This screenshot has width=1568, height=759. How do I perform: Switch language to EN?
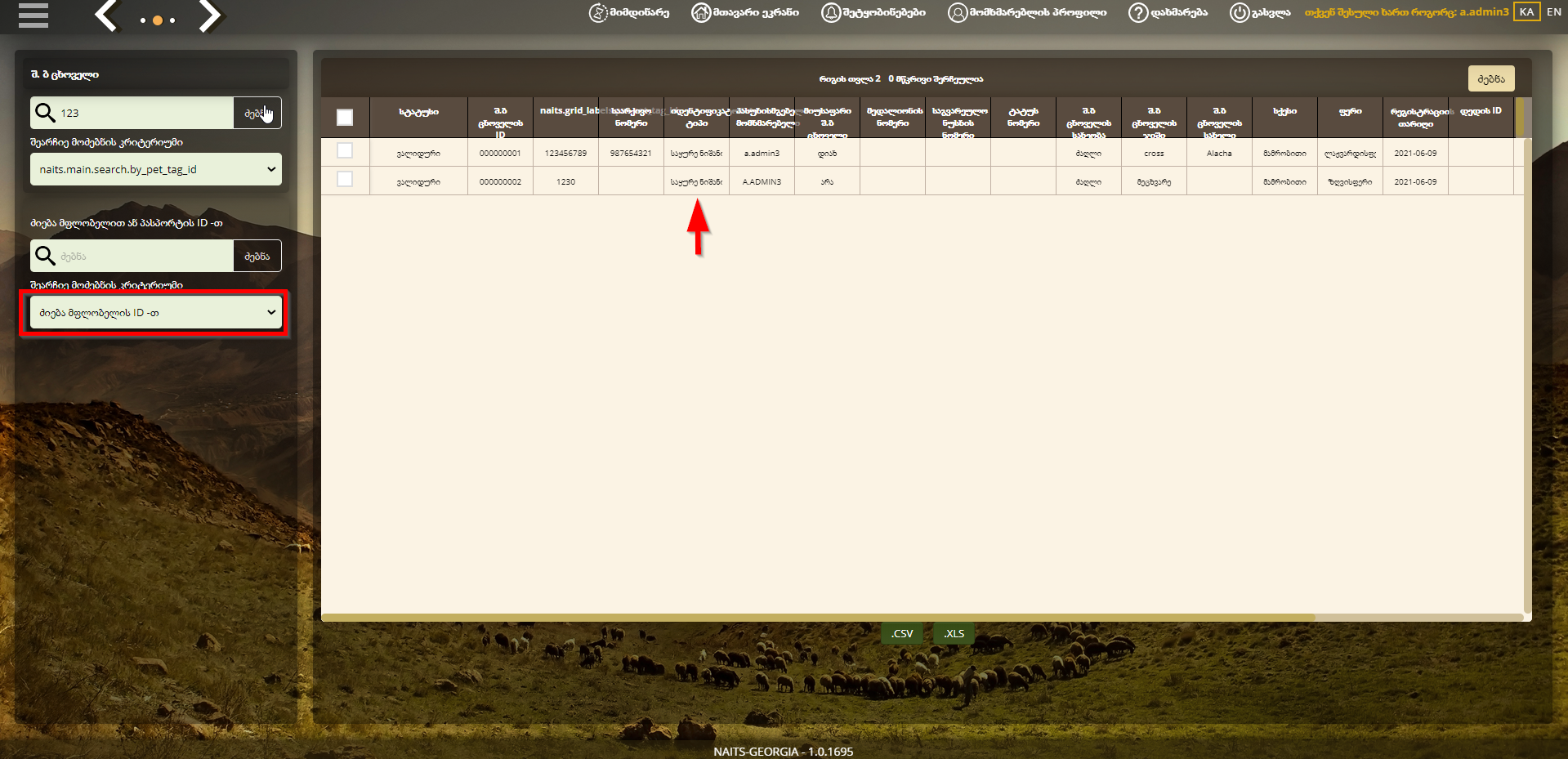(x=1554, y=11)
